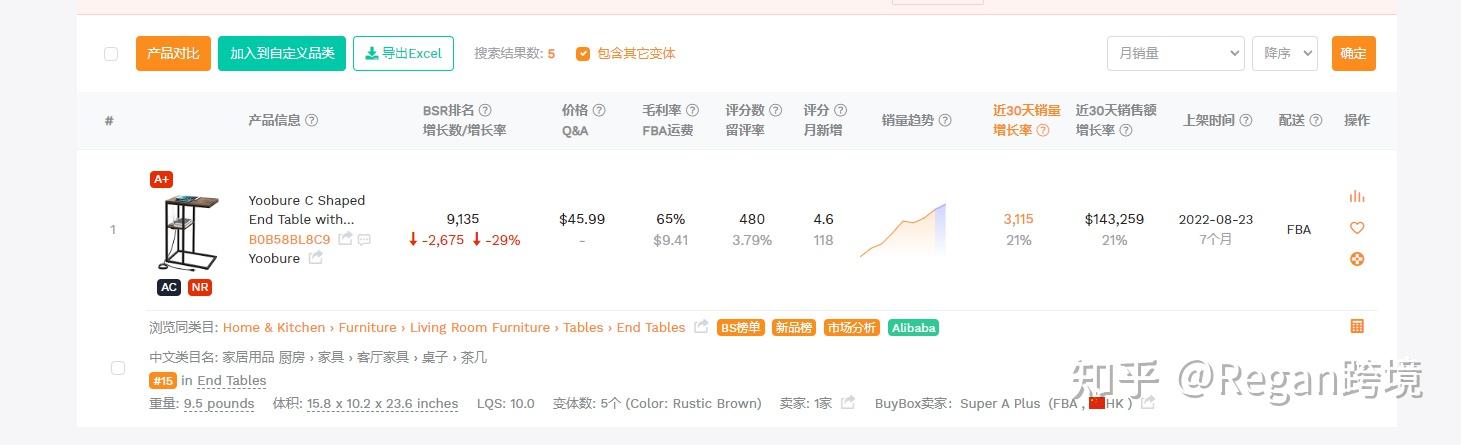Open the 降序 sort order dropdown
Viewport: 1461px width, 445px height.
tap(1284, 54)
